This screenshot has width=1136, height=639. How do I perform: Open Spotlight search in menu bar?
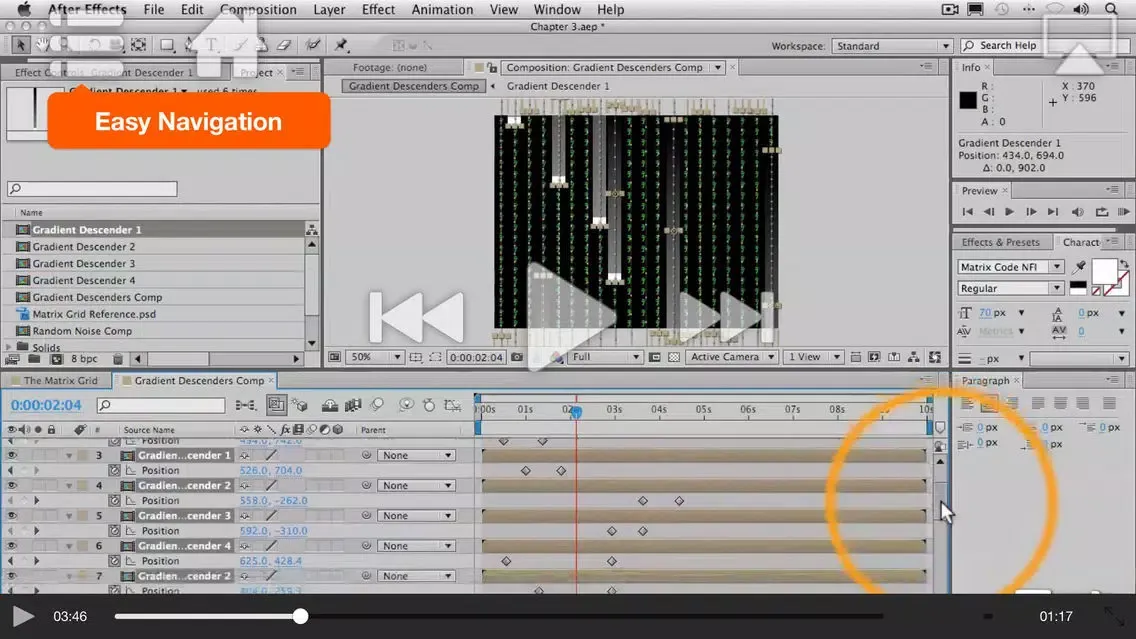[1111, 9]
